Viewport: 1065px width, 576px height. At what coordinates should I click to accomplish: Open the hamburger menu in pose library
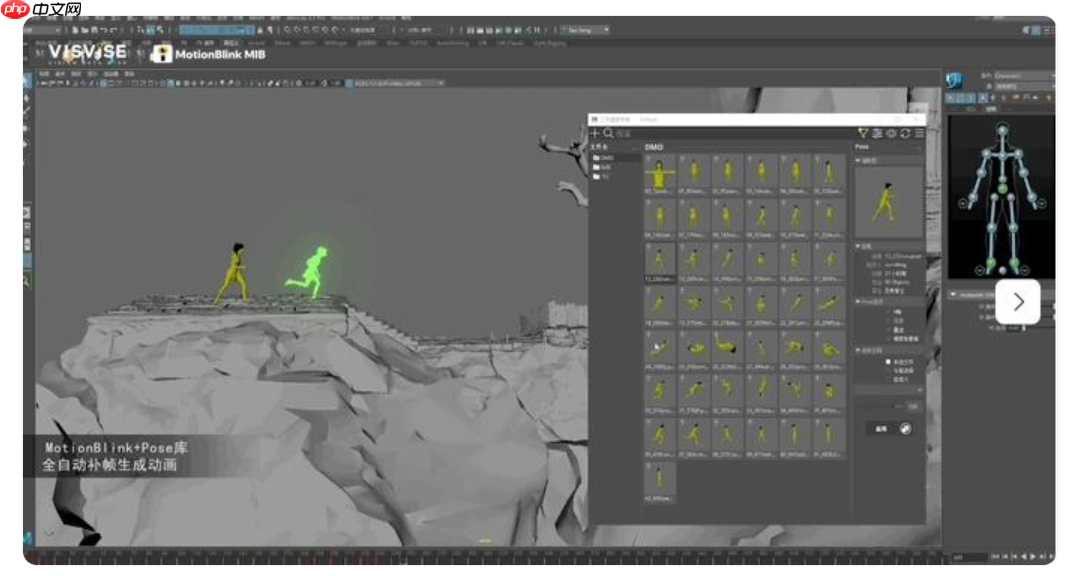tap(919, 133)
